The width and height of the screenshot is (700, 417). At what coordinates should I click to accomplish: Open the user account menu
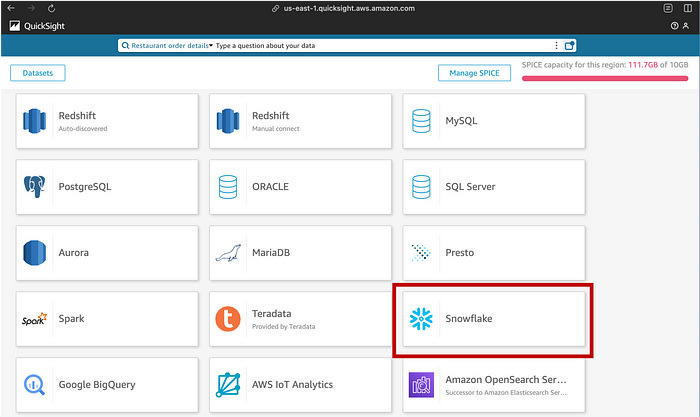[x=687, y=26]
